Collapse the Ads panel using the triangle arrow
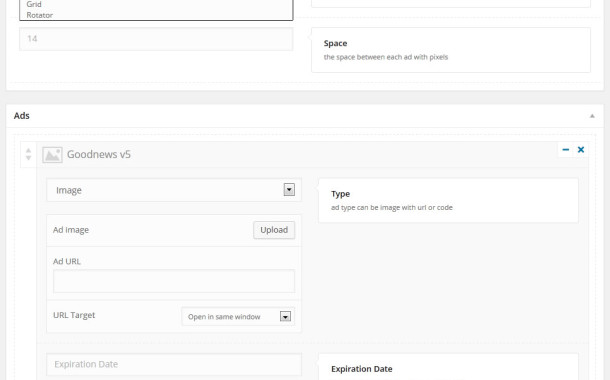The image size is (610, 380). [x=592, y=116]
